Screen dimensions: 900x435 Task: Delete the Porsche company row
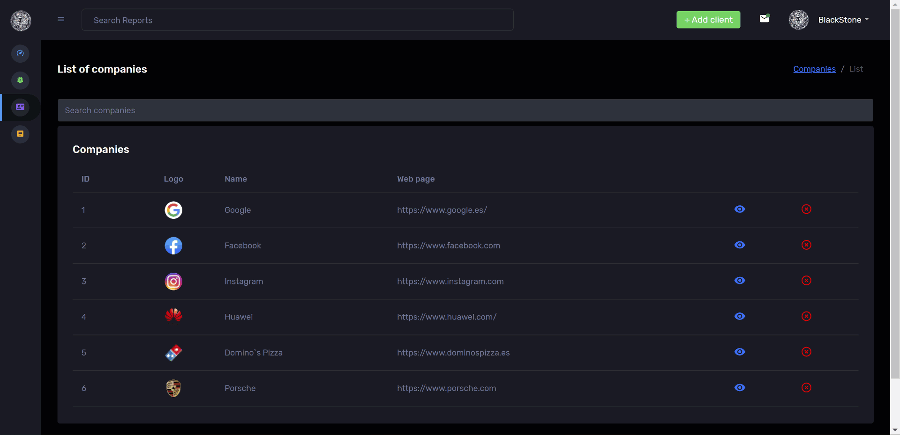coord(806,387)
